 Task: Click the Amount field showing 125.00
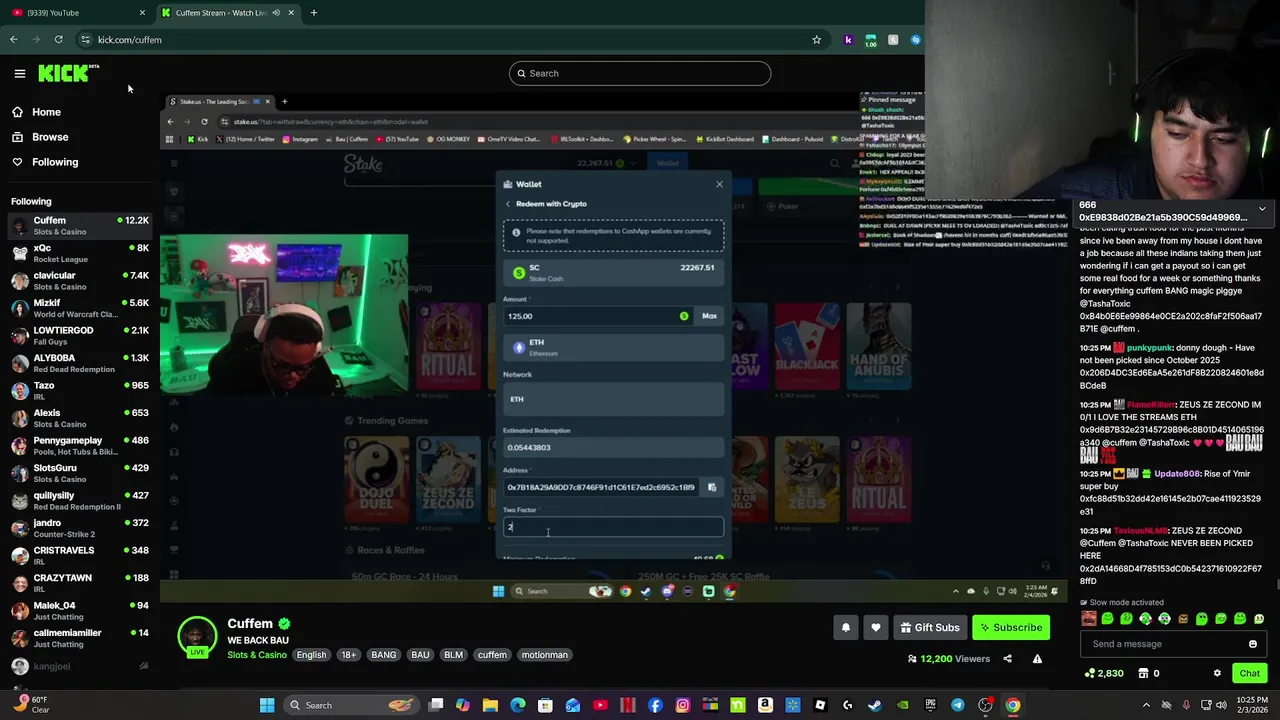point(598,316)
